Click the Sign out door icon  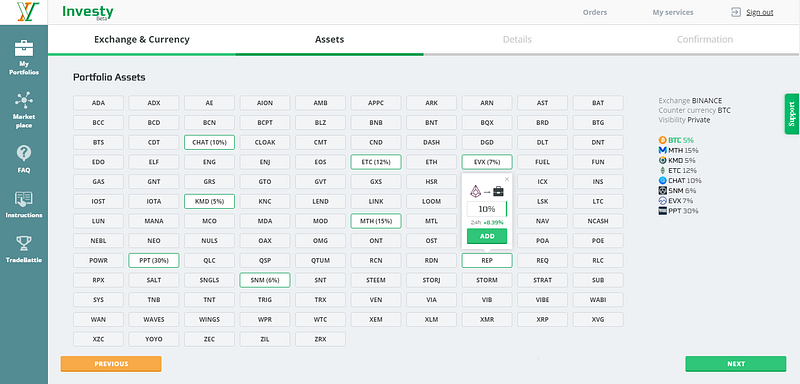click(x=736, y=12)
